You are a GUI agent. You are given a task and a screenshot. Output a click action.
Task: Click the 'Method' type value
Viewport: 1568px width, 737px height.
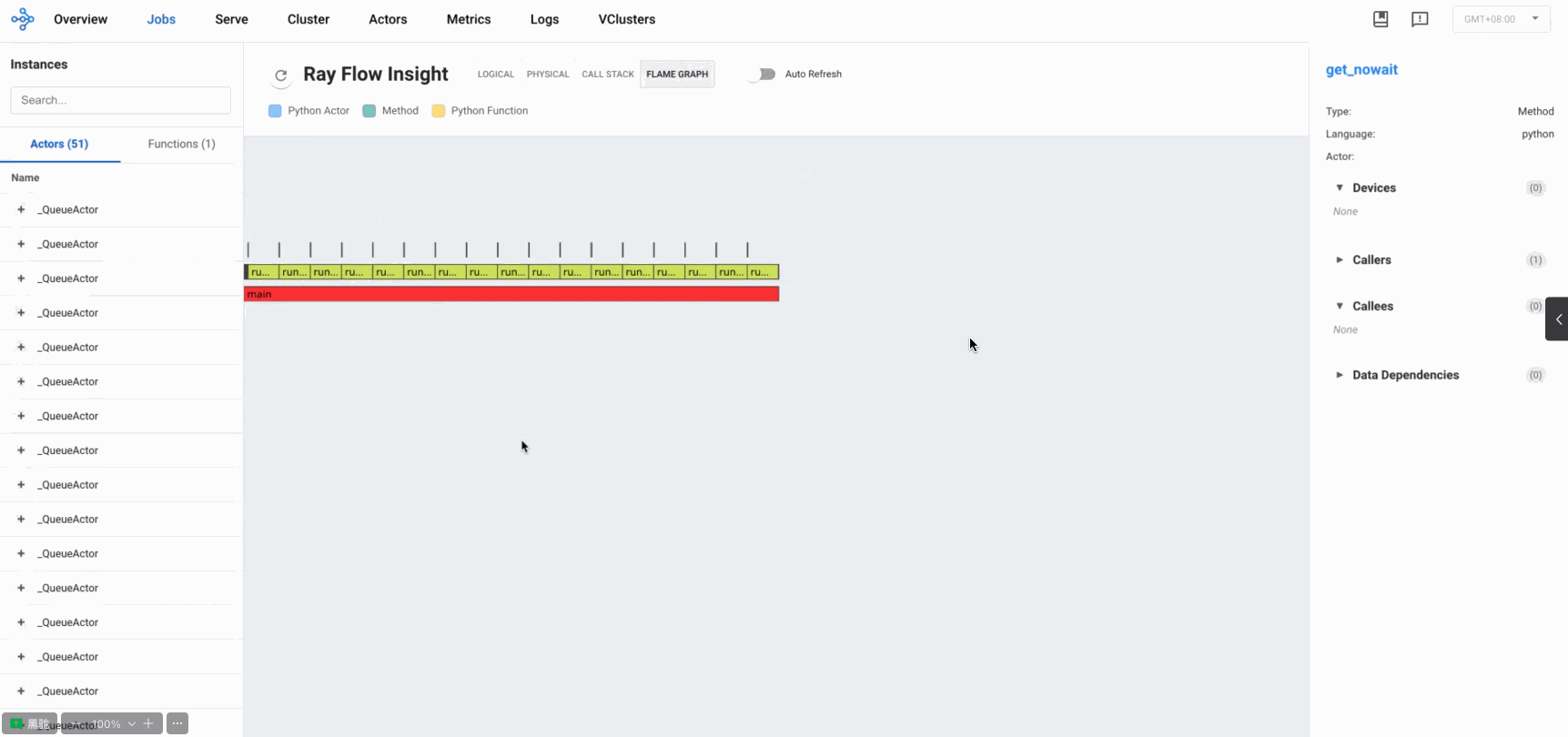[1535, 111]
